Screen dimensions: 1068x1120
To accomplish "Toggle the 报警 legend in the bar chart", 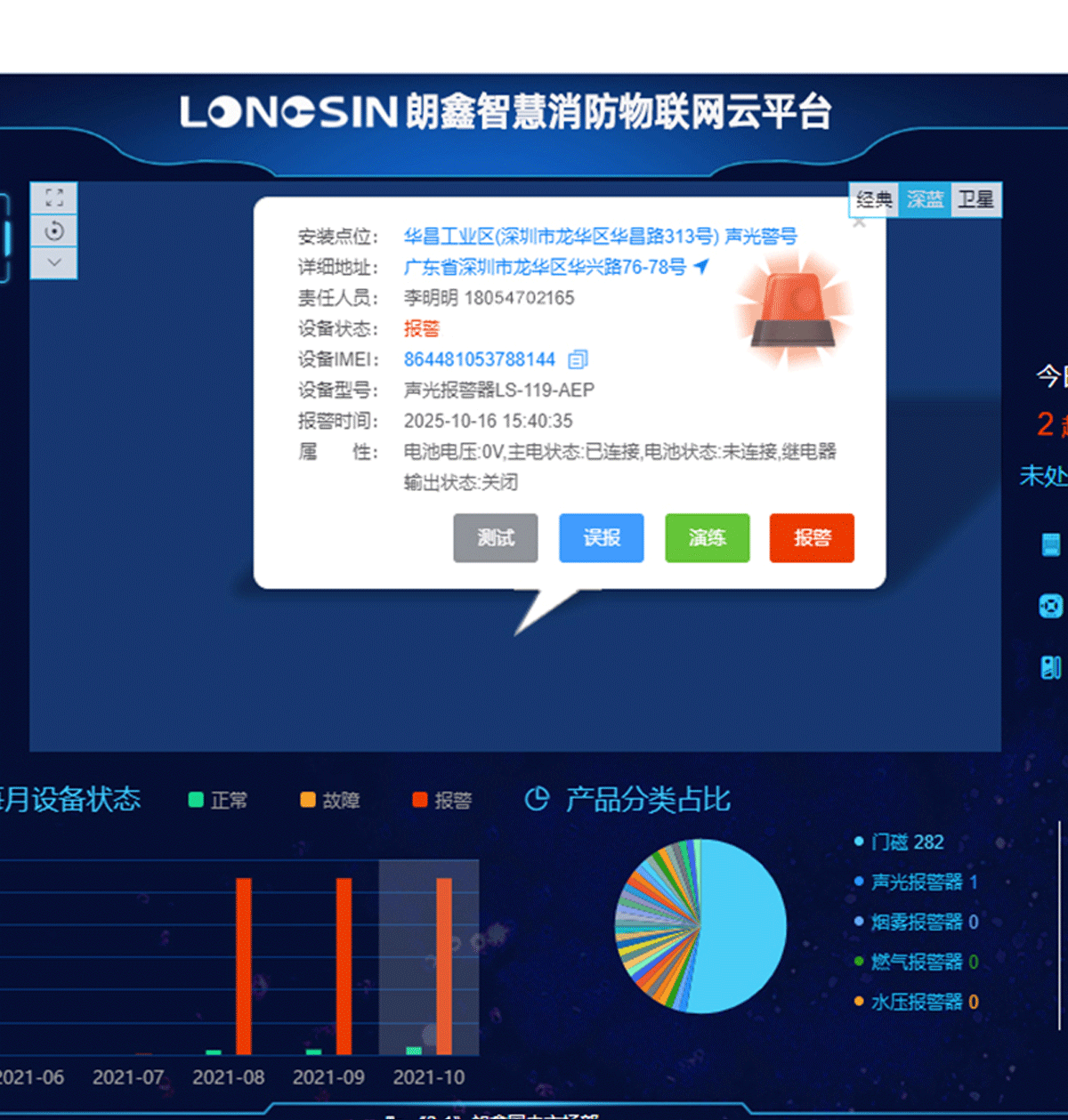I will coord(442,800).
